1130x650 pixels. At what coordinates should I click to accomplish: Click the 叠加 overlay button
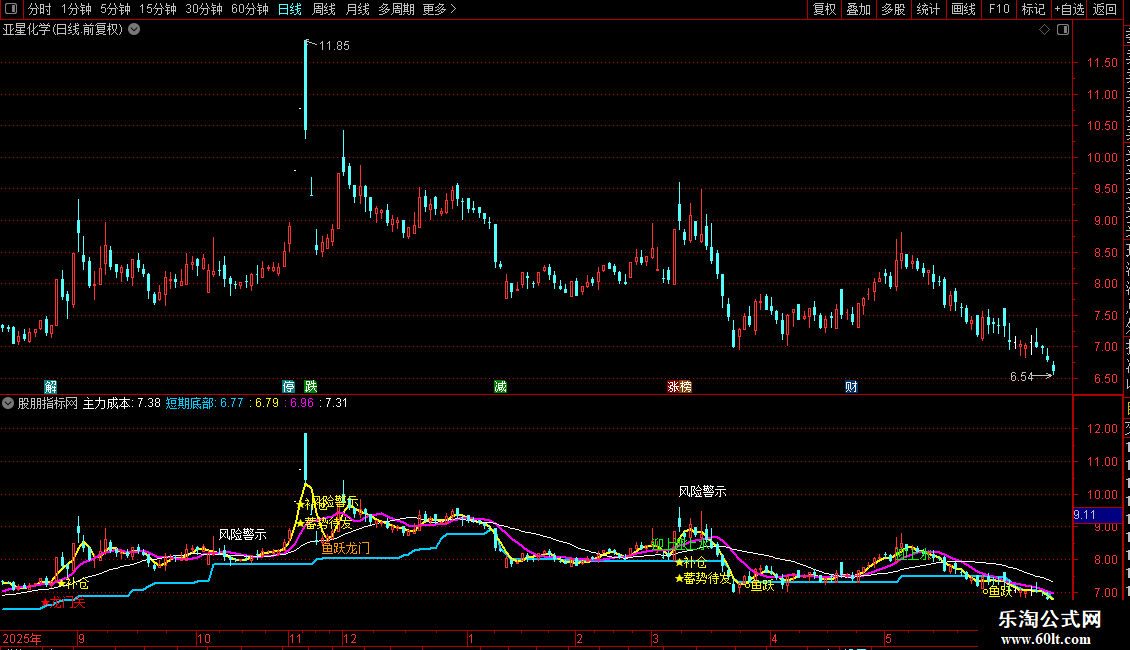pyautogui.click(x=858, y=9)
